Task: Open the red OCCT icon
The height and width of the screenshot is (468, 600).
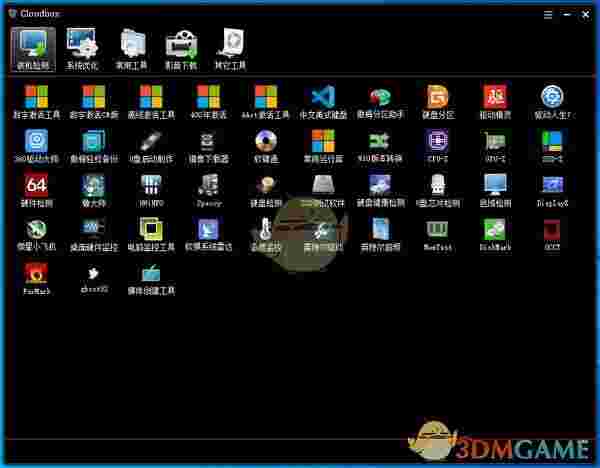Action: pyautogui.click(x=552, y=229)
